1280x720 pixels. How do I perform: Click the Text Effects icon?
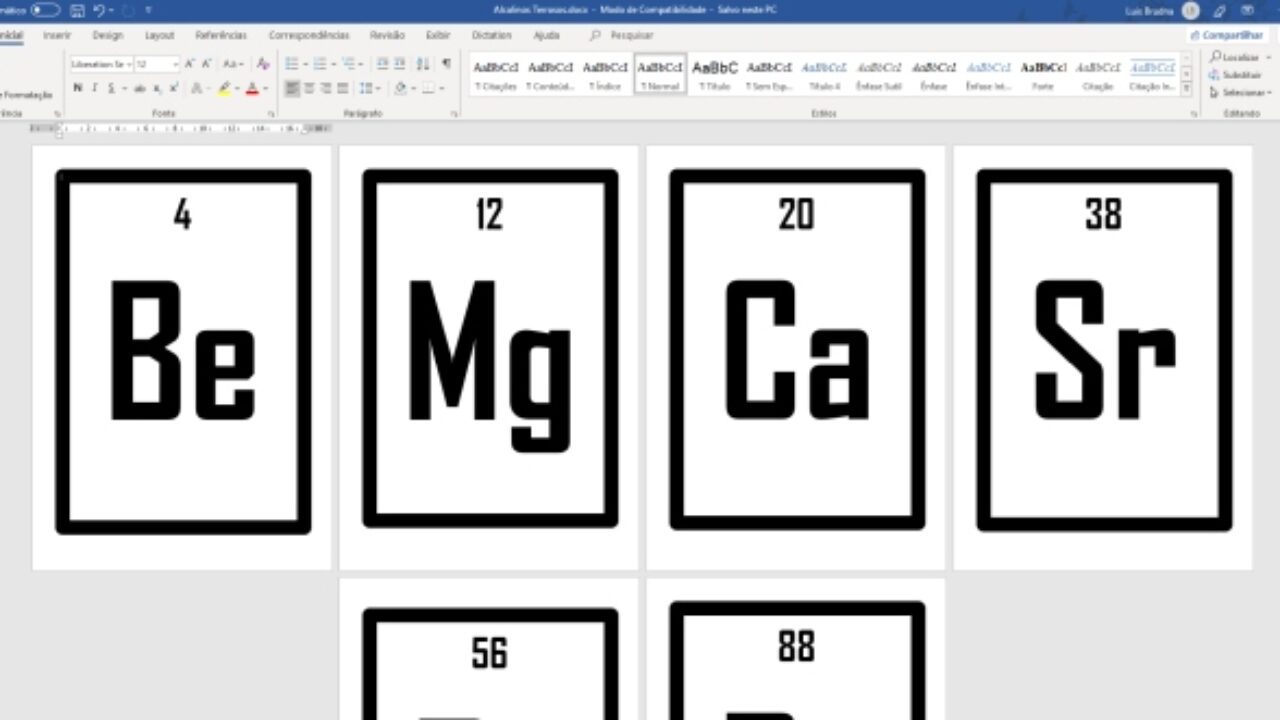click(x=197, y=88)
